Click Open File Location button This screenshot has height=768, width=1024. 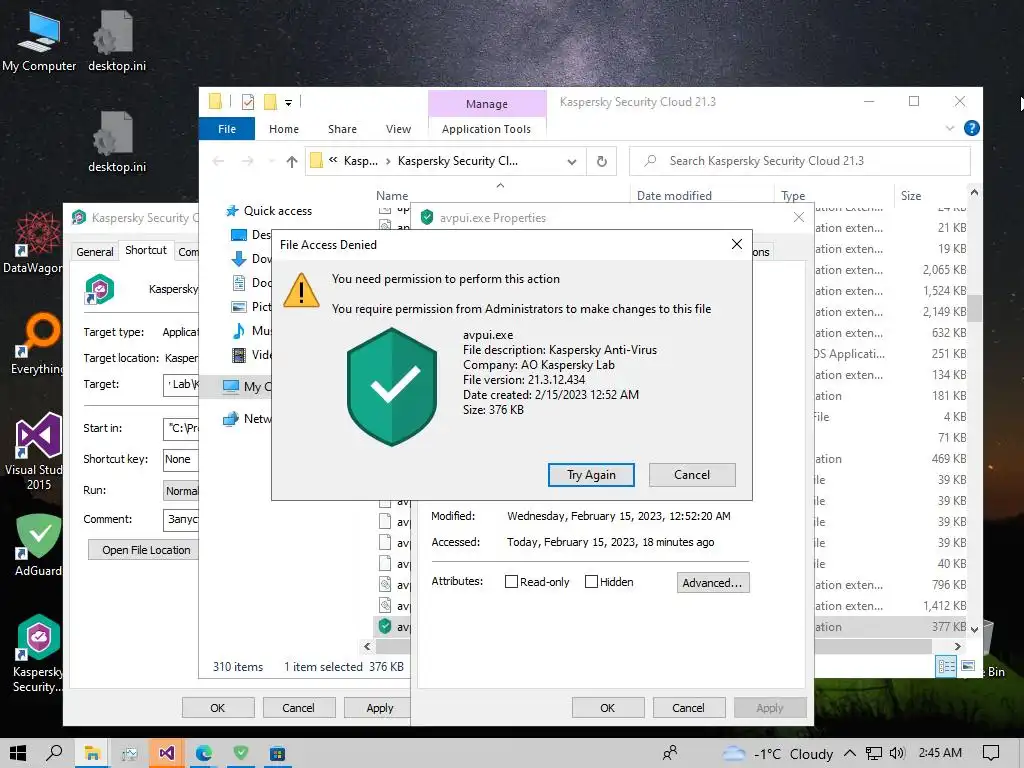[146, 550]
